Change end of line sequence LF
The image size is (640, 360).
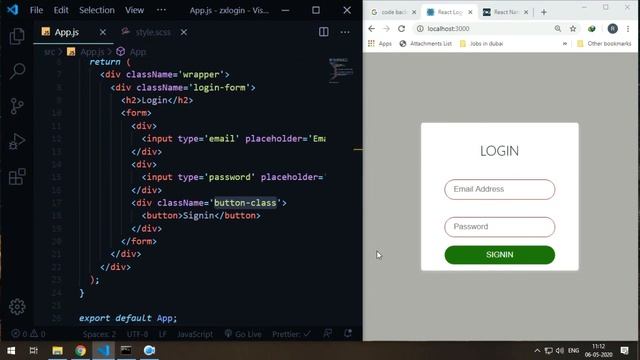[x=162, y=334]
